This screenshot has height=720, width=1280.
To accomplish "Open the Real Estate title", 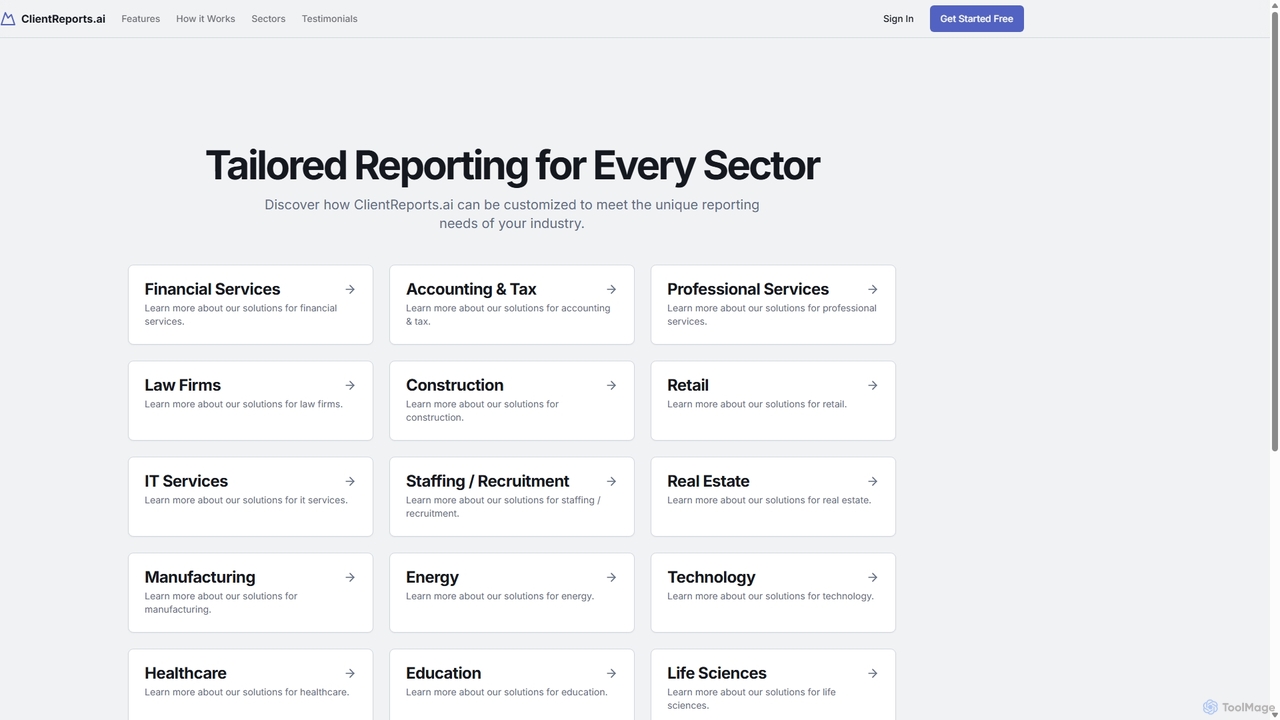I will [x=708, y=481].
